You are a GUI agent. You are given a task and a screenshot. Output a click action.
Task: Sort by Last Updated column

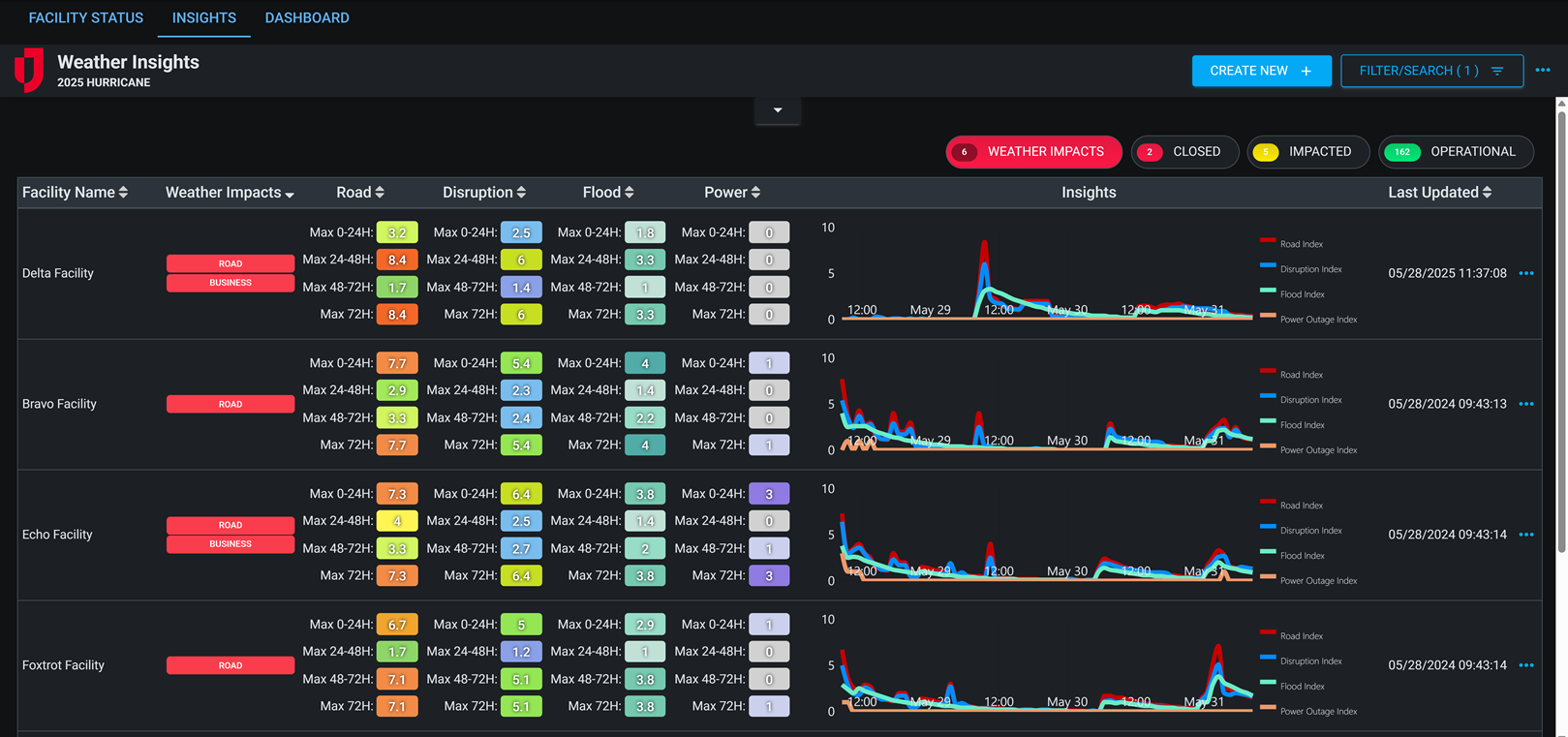[x=1487, y=193]
